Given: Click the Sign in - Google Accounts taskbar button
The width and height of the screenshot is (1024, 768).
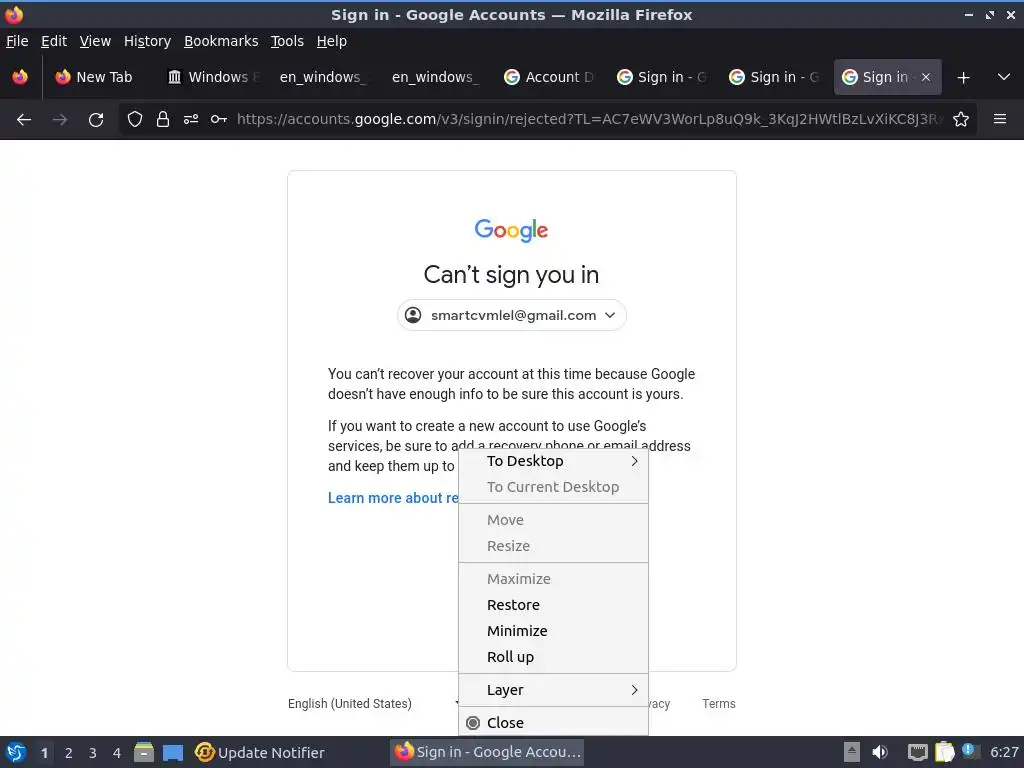Looking at the screenshot, I should (487, 752).
